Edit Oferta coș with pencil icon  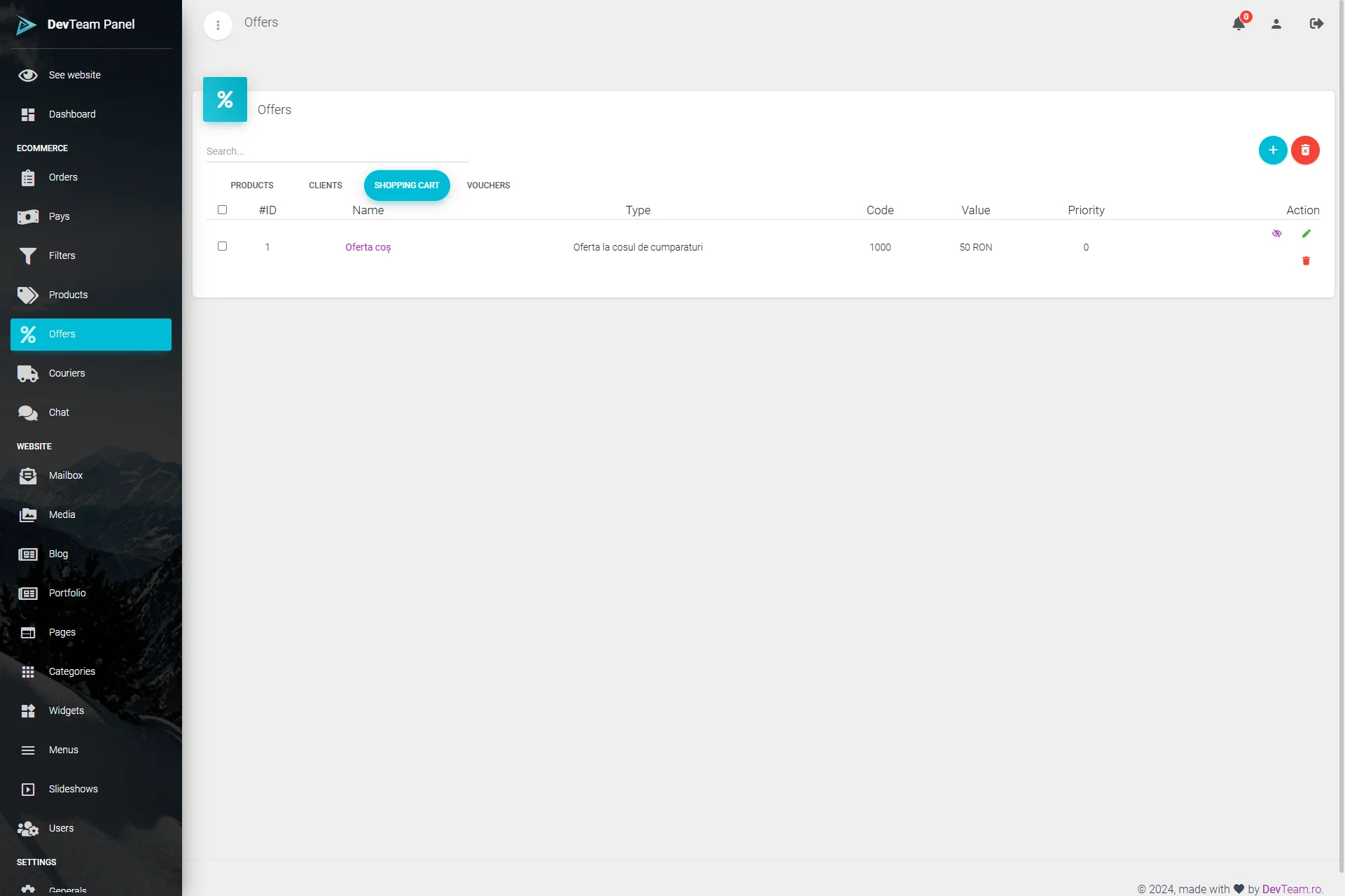click(1306, 234)
